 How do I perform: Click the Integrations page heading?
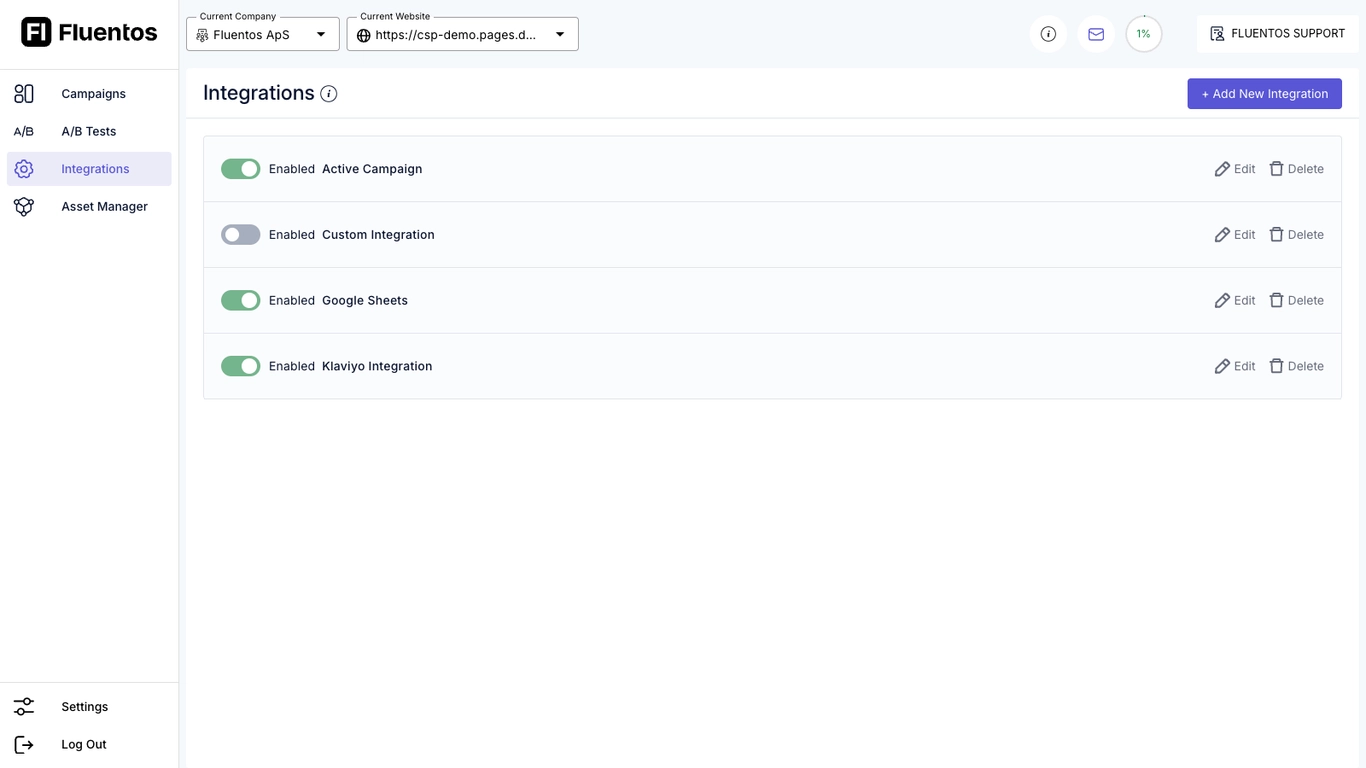point(259,93)
